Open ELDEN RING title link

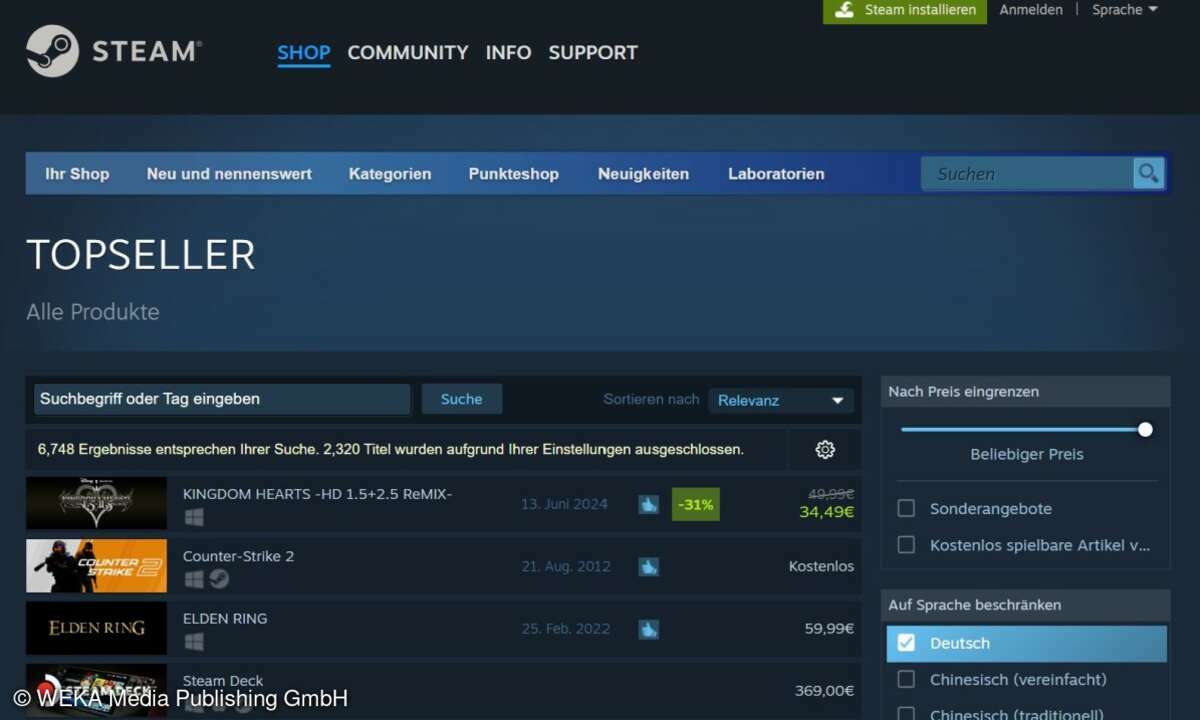(x=225, y=618)
